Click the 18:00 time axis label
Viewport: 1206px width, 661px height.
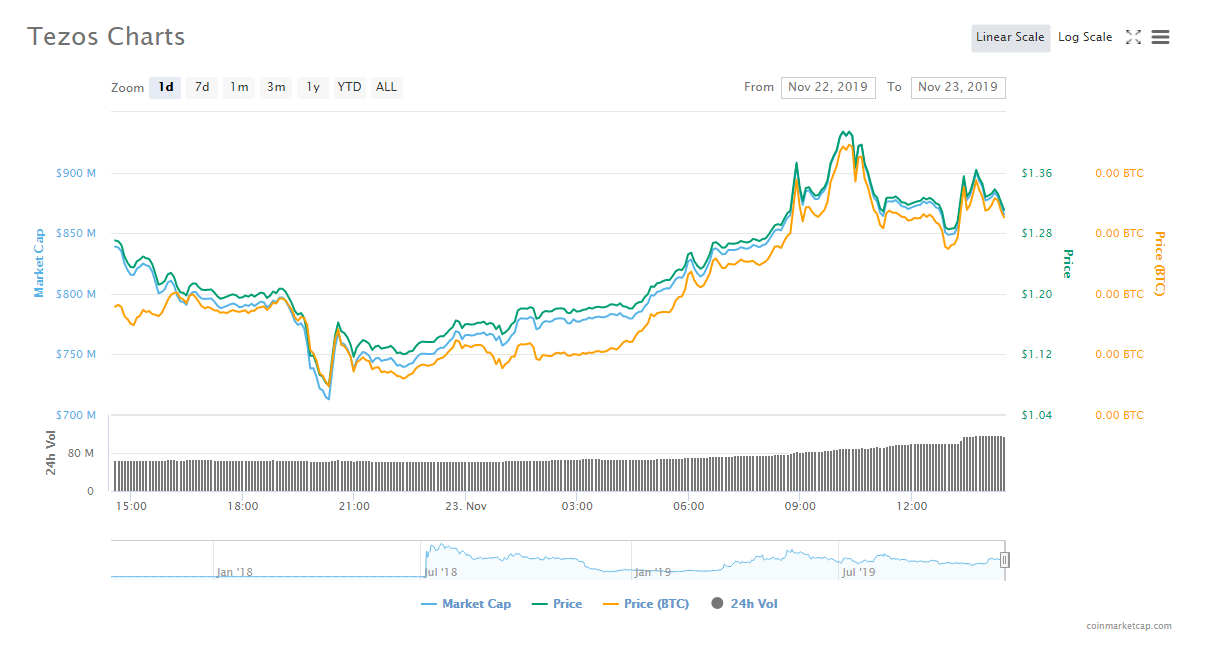pos(243,506)
